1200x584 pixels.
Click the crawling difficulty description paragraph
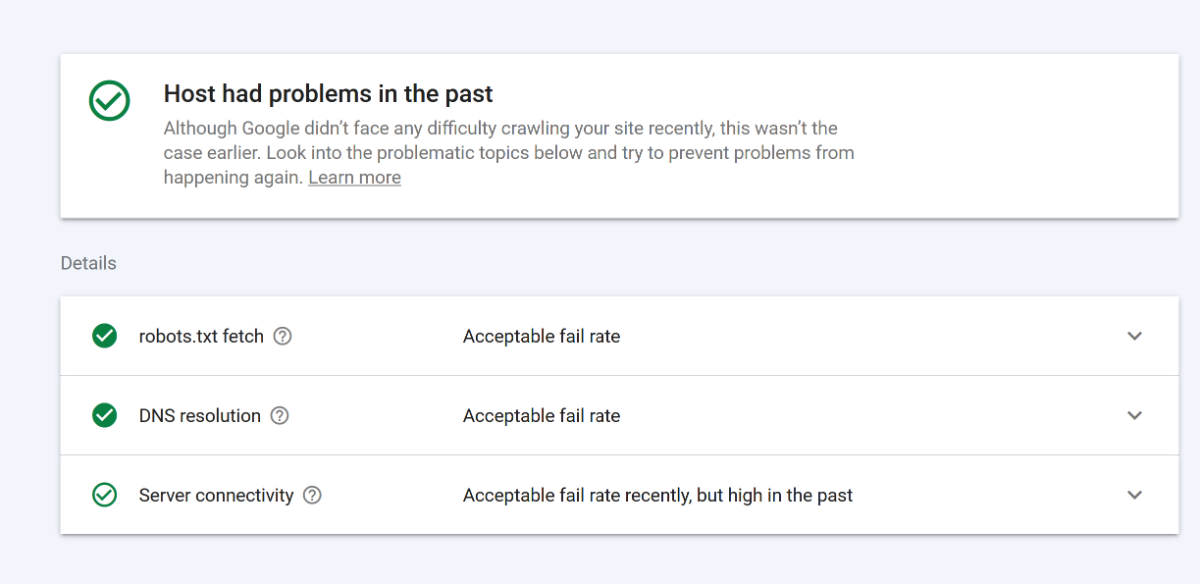tap(508, 153)
